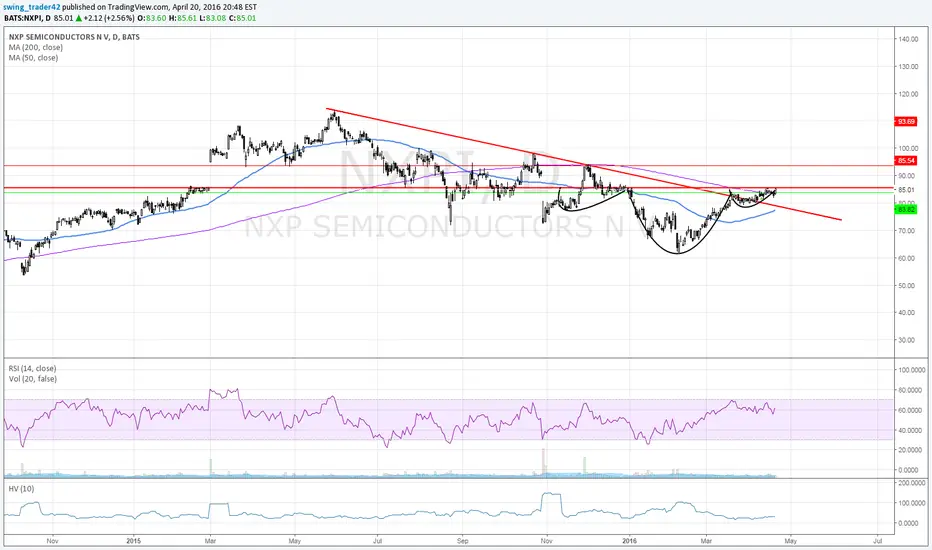
Task: Click the 85.01 last price axis label
Action: pos(908,190)
